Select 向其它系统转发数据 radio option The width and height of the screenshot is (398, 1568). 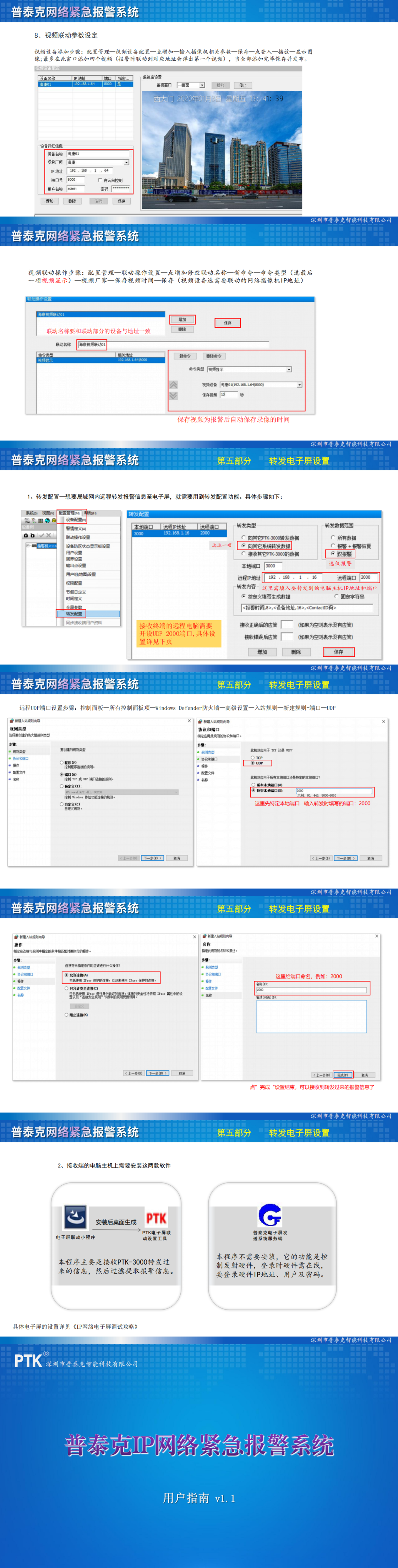tap(244, 546)
